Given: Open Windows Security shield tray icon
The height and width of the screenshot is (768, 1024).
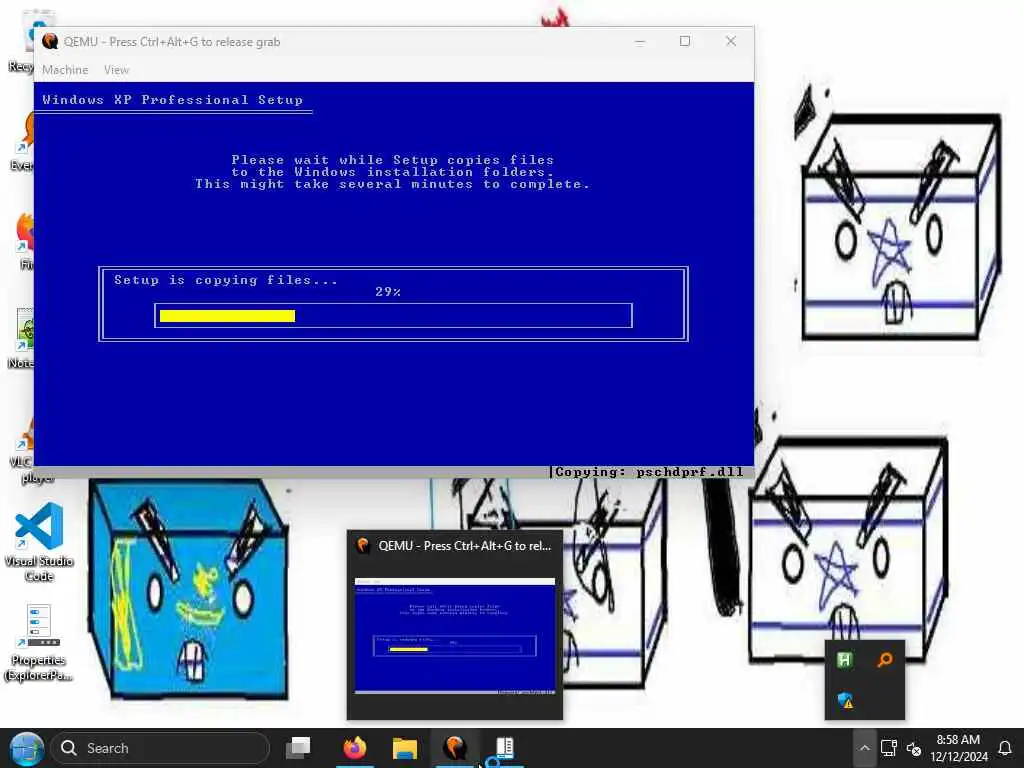Looking at the screenshot, I should (x=845, y=701).
